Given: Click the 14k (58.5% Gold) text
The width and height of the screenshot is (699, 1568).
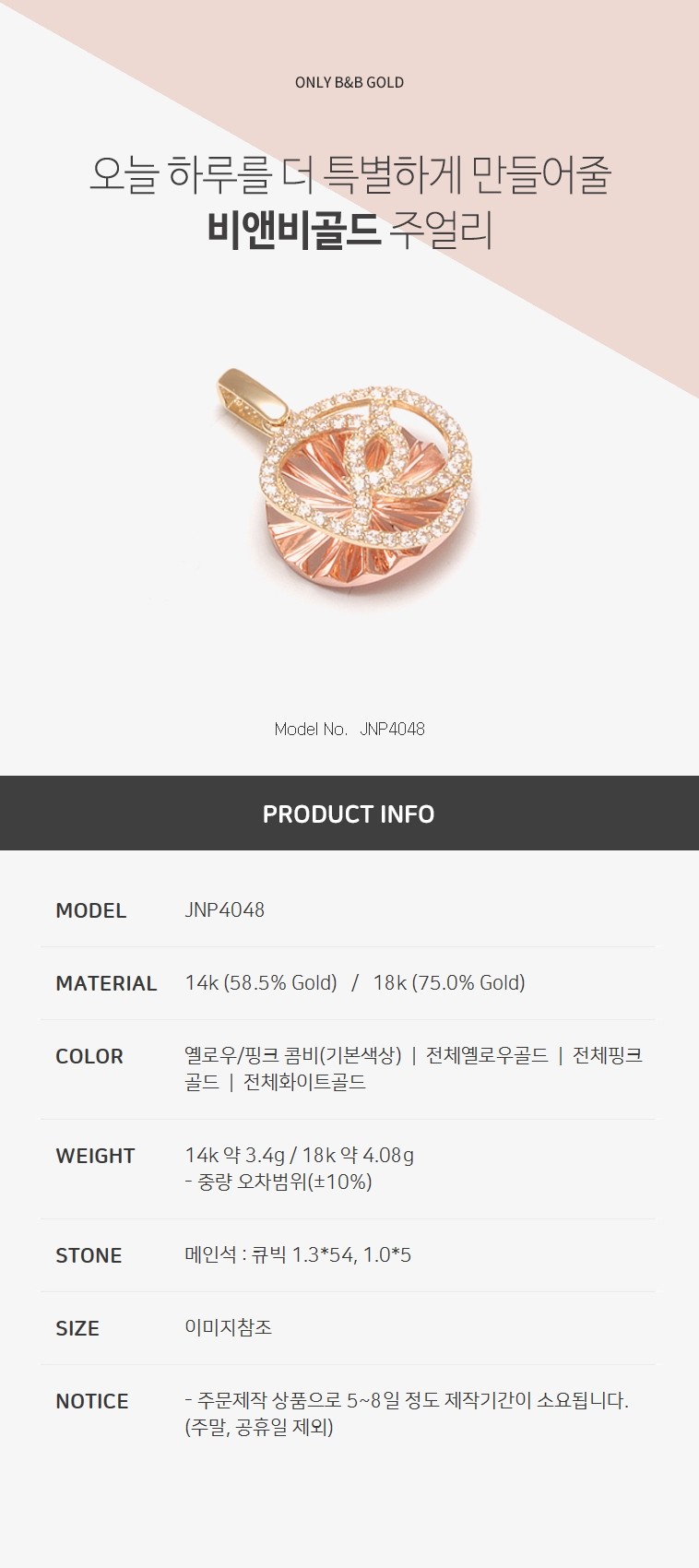Looking at the screenshot, I should (261, 983).
